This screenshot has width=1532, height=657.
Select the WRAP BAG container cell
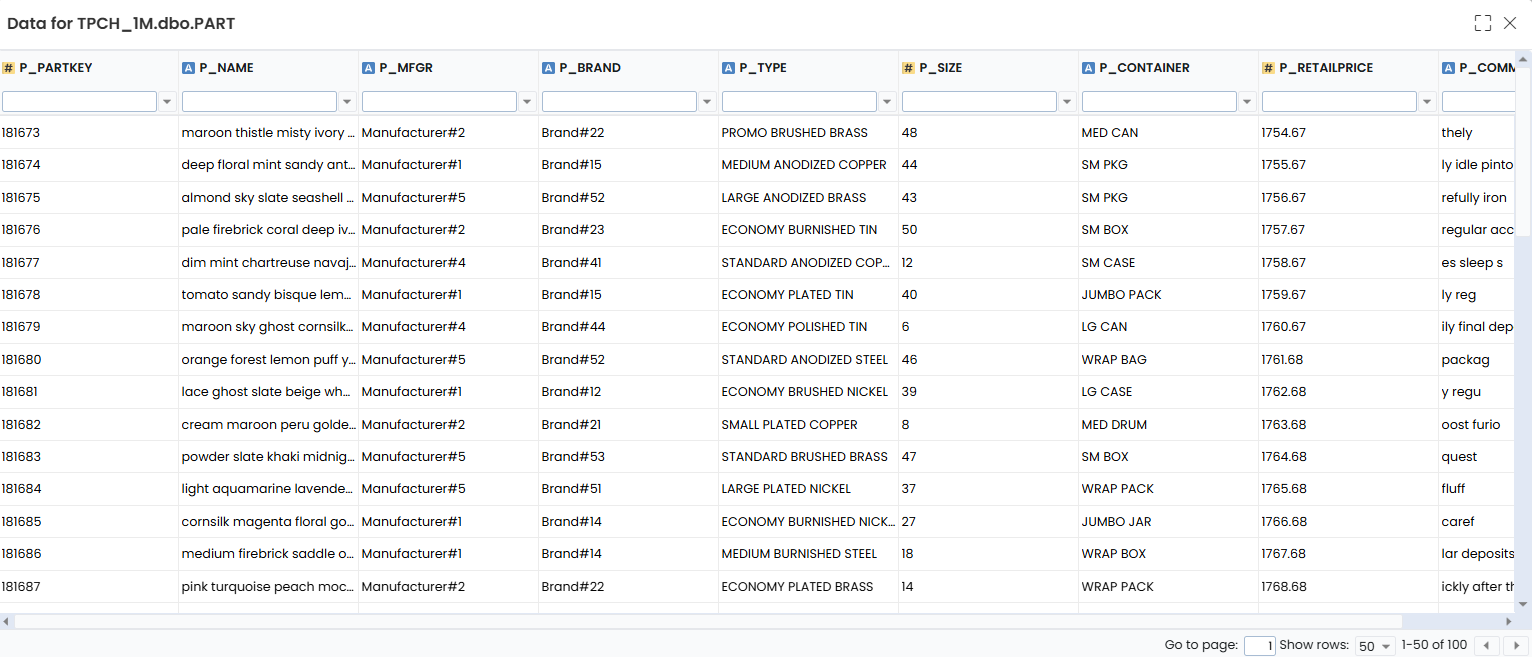coord(1169,360)
